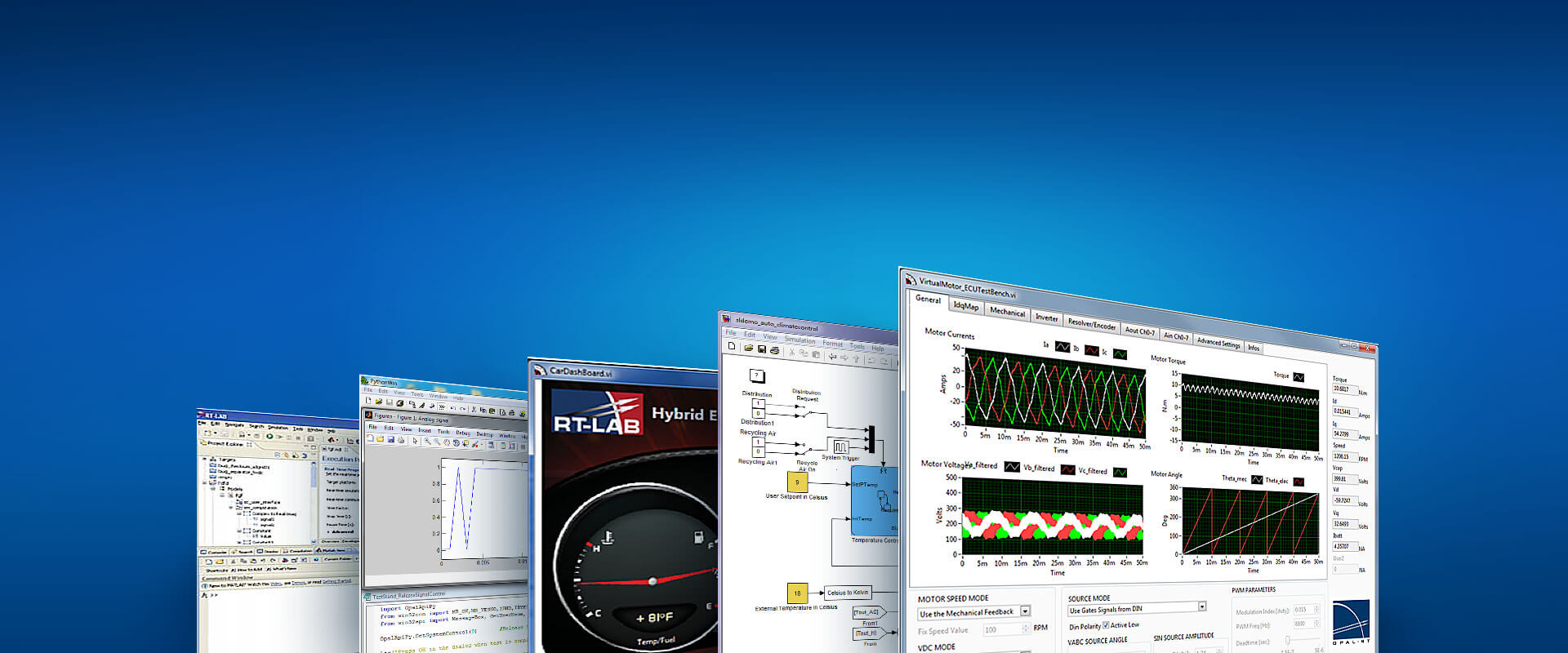Select the Celsius to Kelvin block
Image resolution: width=1568 pixels, height=653 pixels.
[x=848, y=593]
